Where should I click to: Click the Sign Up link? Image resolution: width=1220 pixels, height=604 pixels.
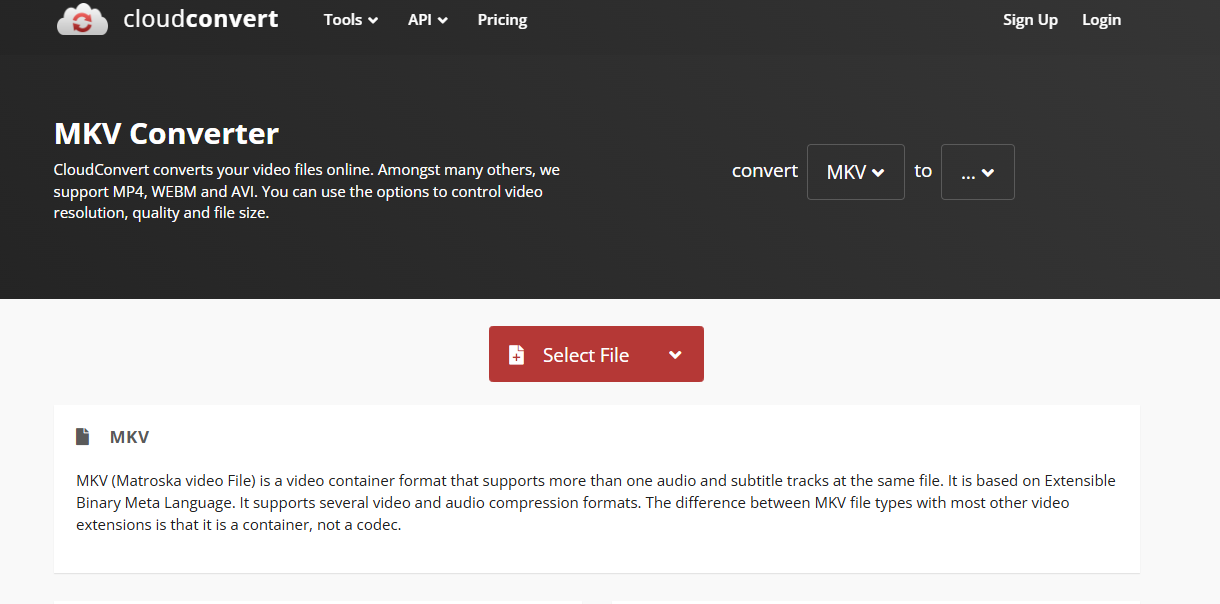point(1030,20)
